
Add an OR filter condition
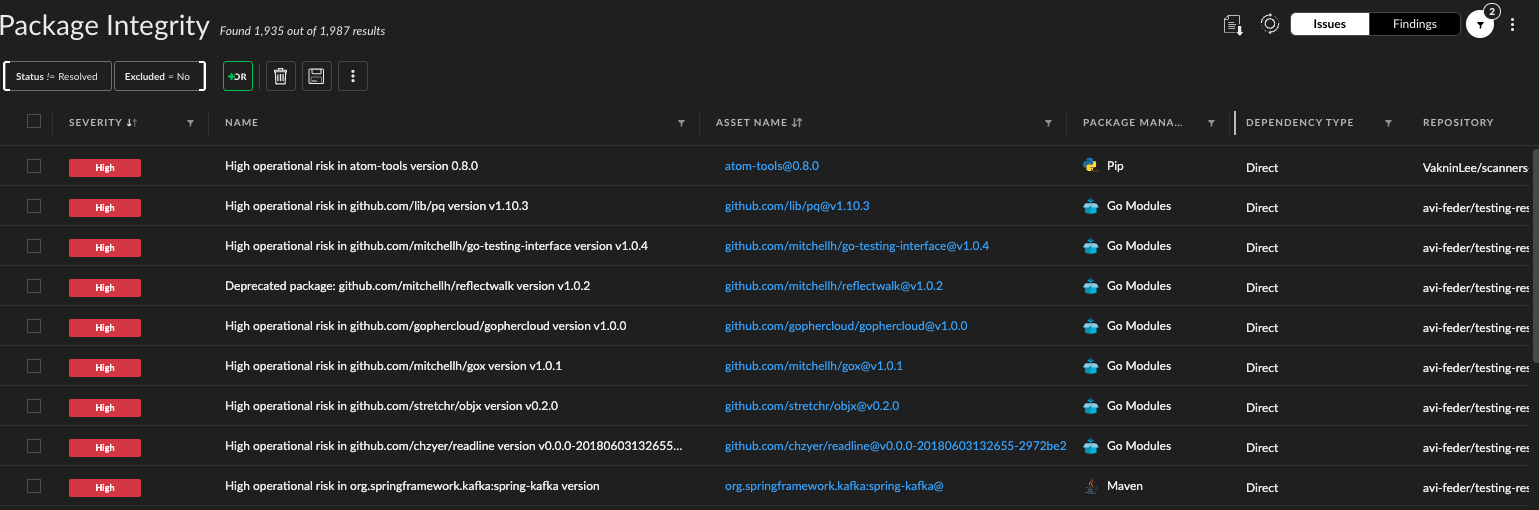pyautogui.click(x=238, y=76)
